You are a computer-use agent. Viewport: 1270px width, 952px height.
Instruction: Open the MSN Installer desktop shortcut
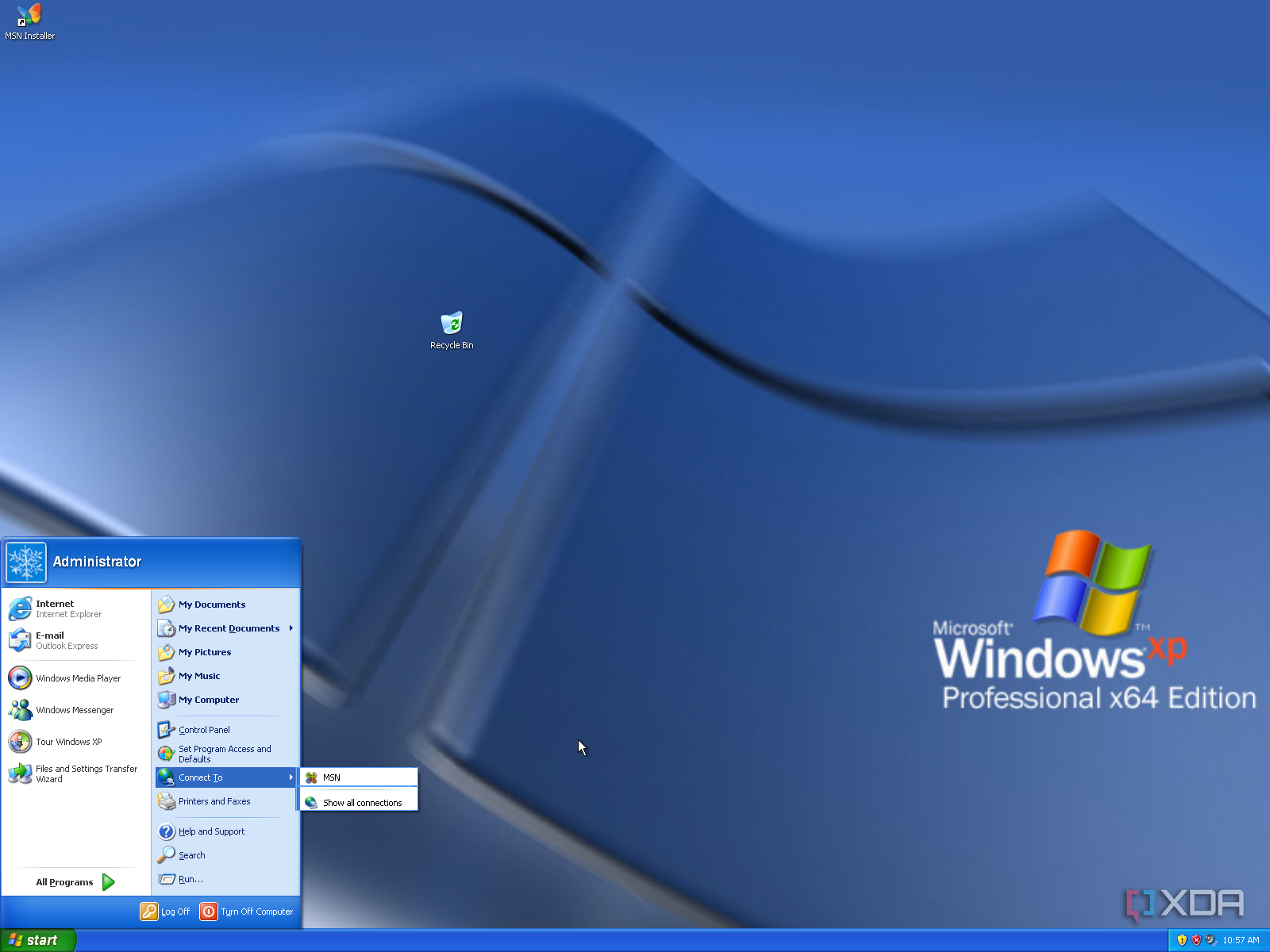point(29,21)
